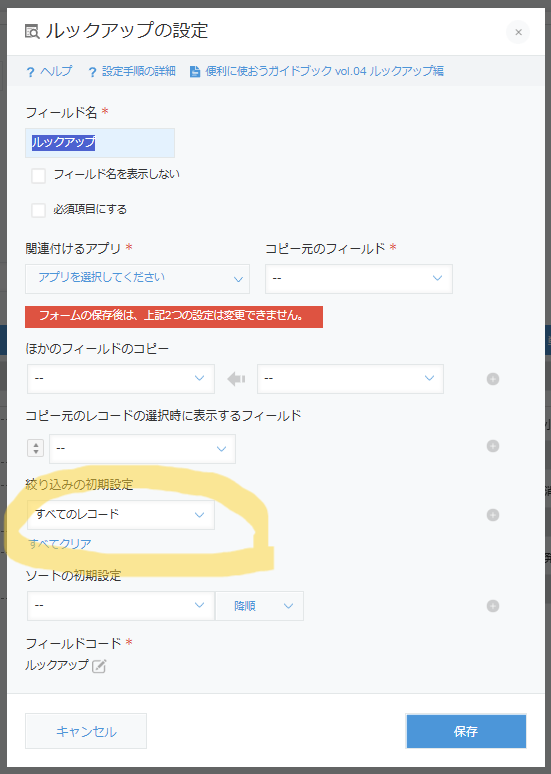
Task: Open the すべてのレコード filter dropdown
Action: 121,515
